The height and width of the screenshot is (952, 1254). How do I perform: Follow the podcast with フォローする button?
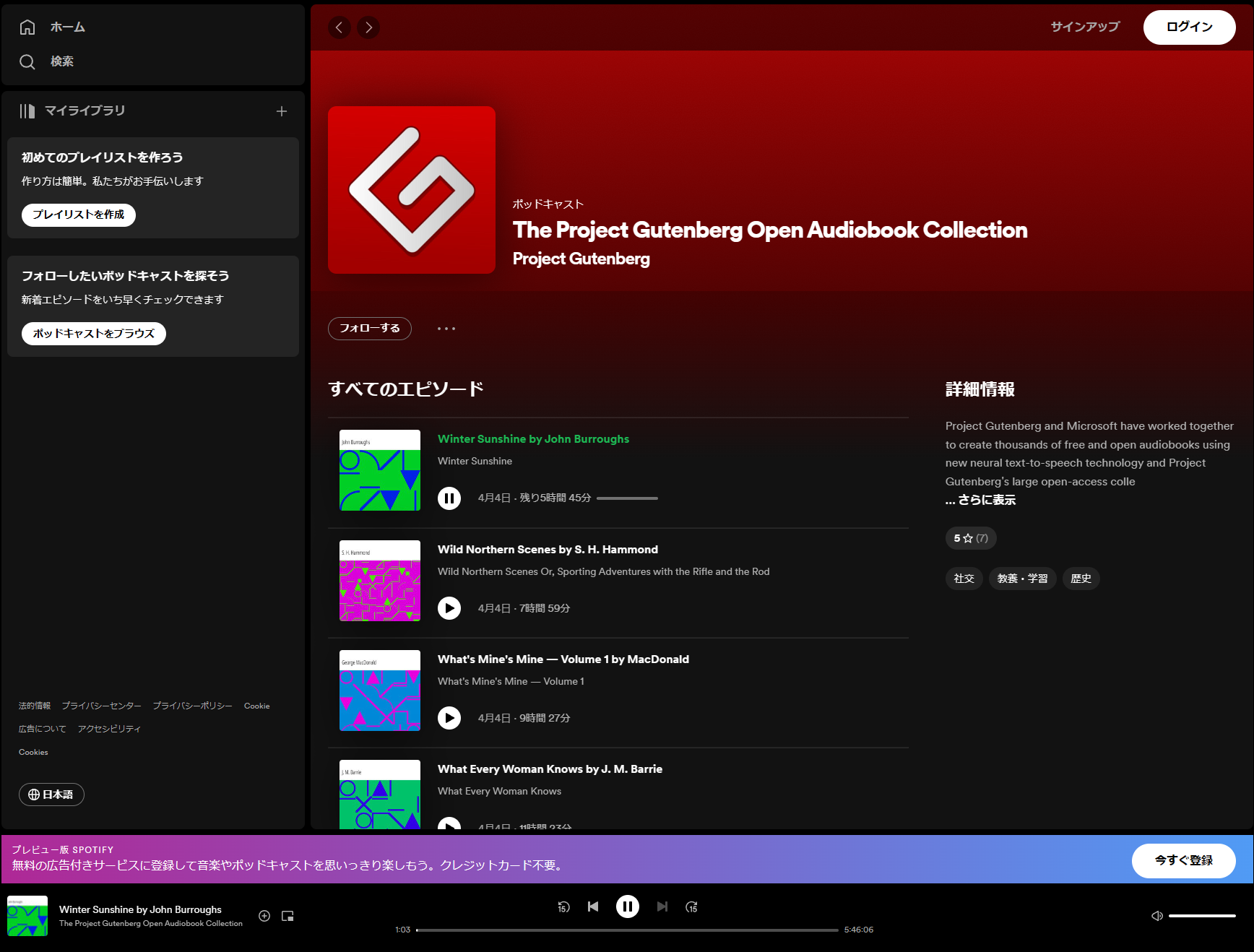[369, 329]
